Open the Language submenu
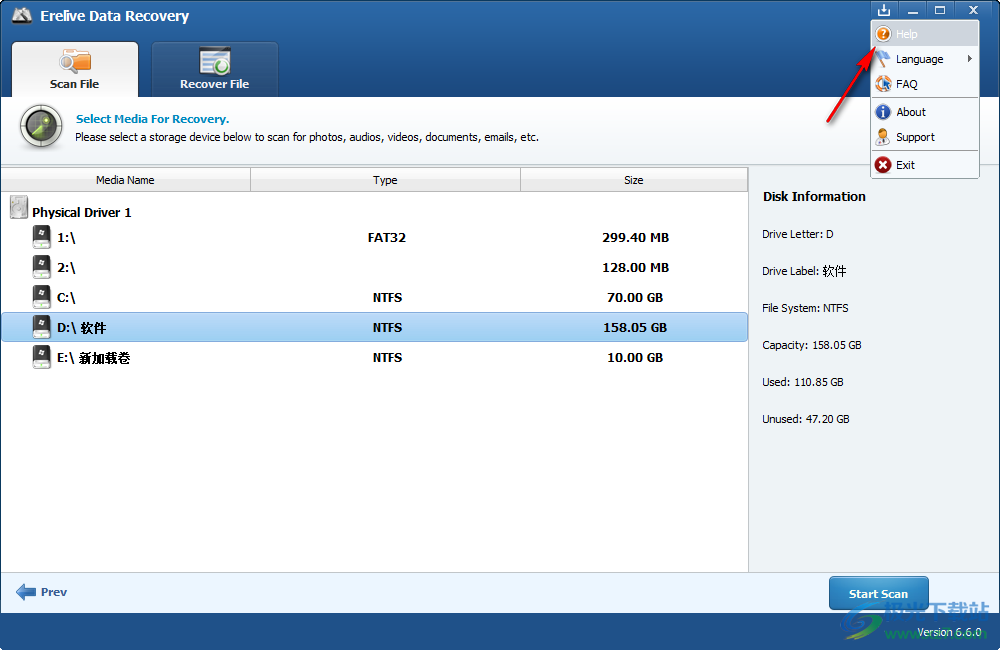 (x=925, y=59)
